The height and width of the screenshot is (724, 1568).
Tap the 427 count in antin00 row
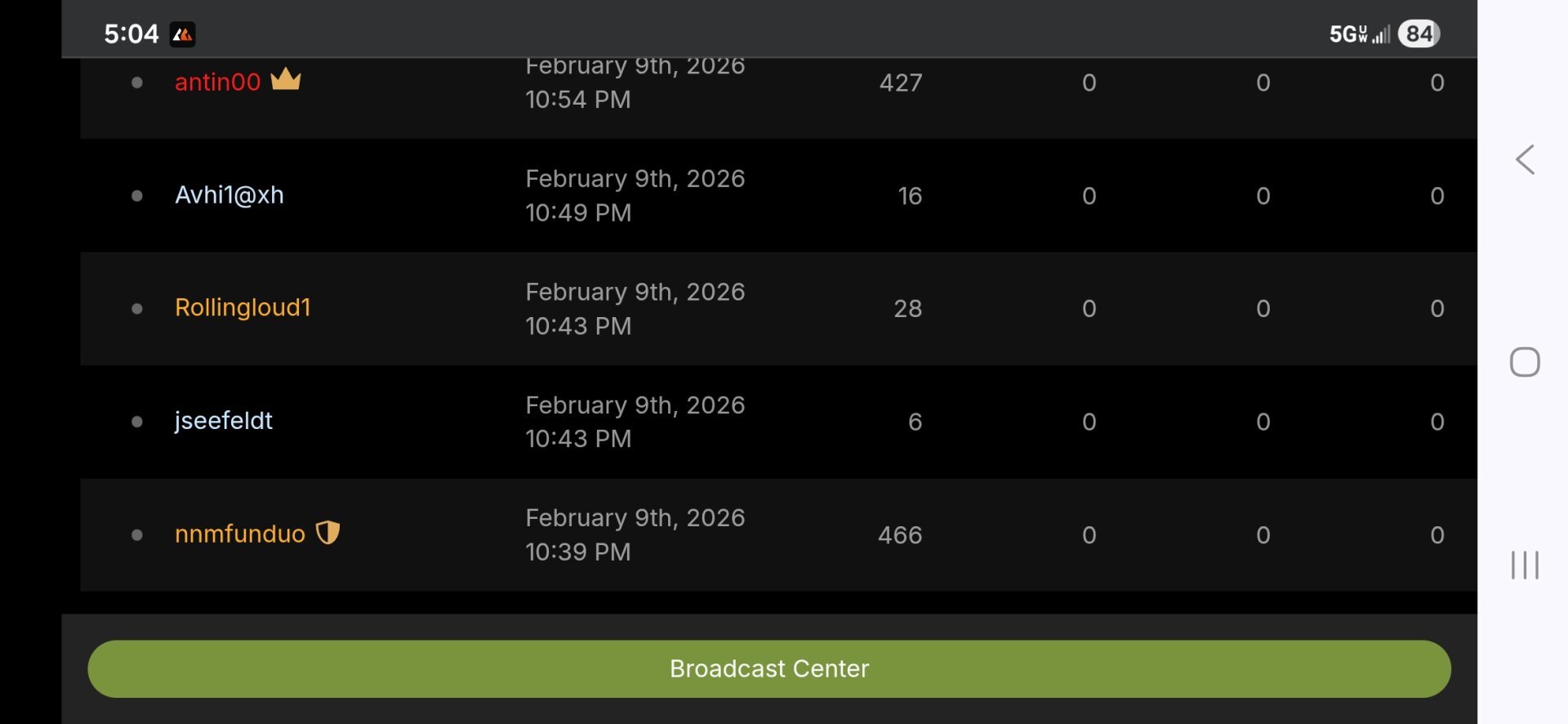(901, 83)
